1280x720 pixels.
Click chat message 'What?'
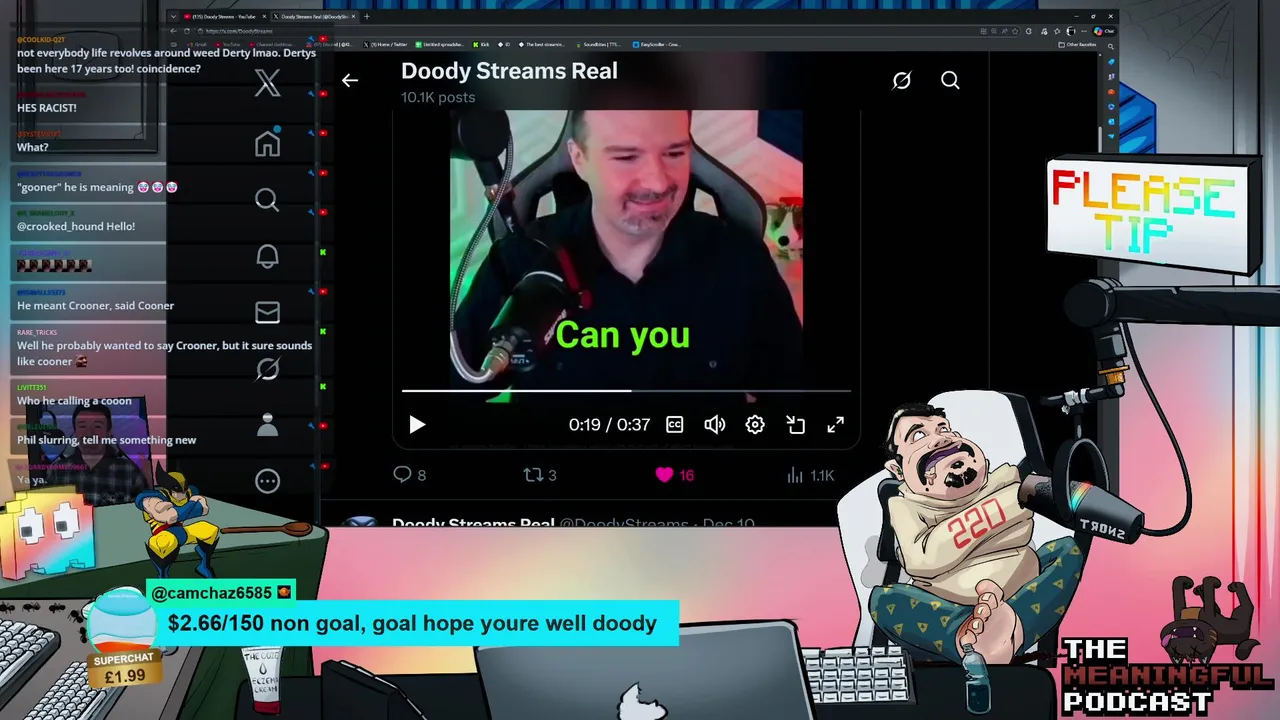click(x=33, y=147)
